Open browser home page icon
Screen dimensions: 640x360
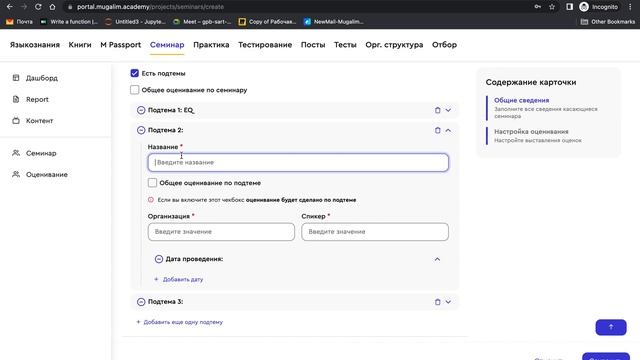point(52,7)
